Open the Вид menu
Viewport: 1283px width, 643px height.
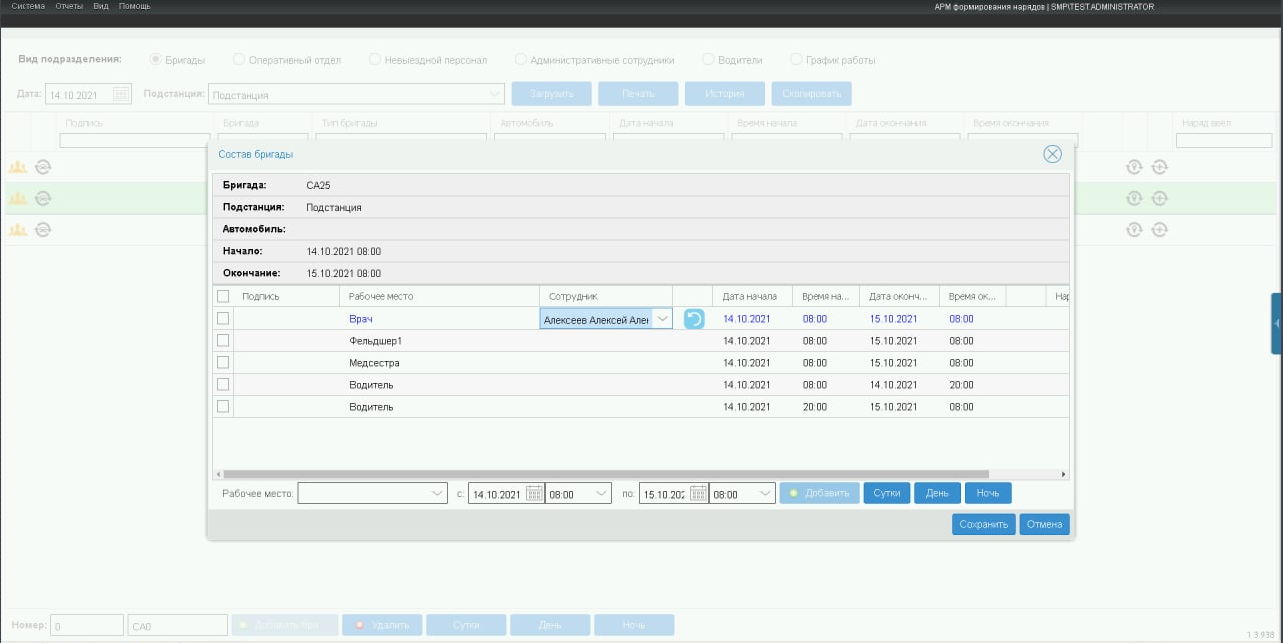pyautogui.click(x=101, y=6)
